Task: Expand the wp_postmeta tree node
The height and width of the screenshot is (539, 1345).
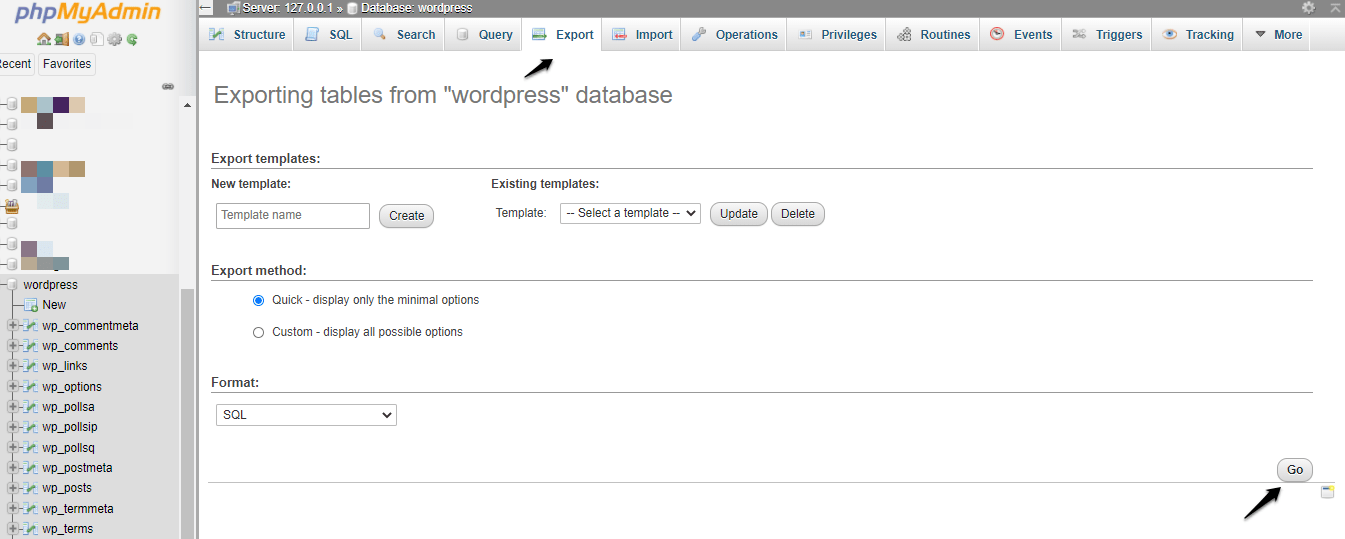Action: (13, 468)
